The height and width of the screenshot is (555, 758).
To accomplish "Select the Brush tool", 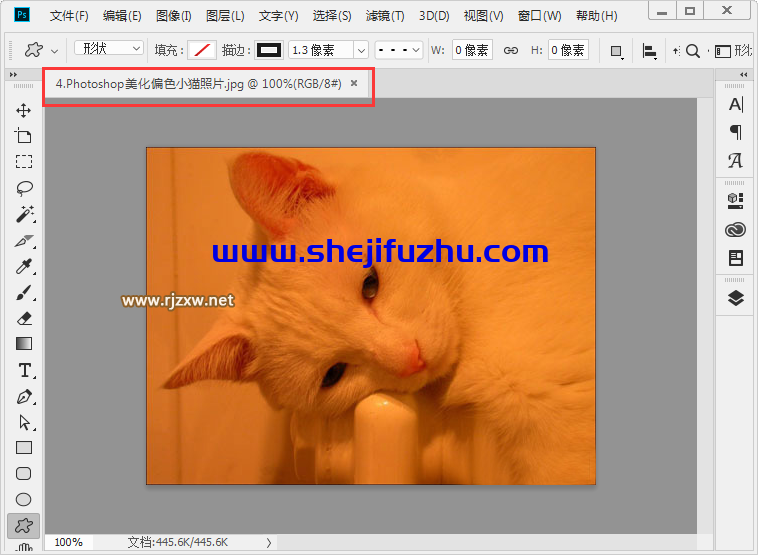I will [24, 292].
